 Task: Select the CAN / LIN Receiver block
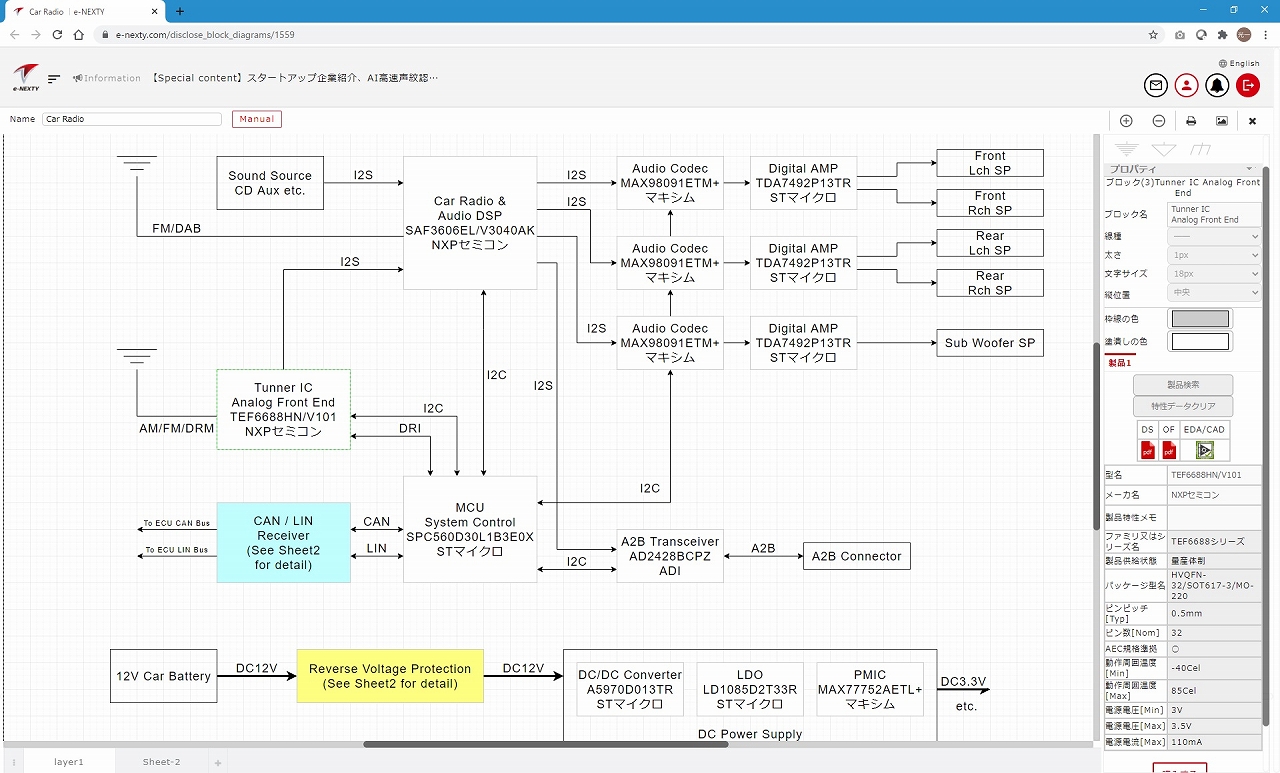(x=284, y=543)
